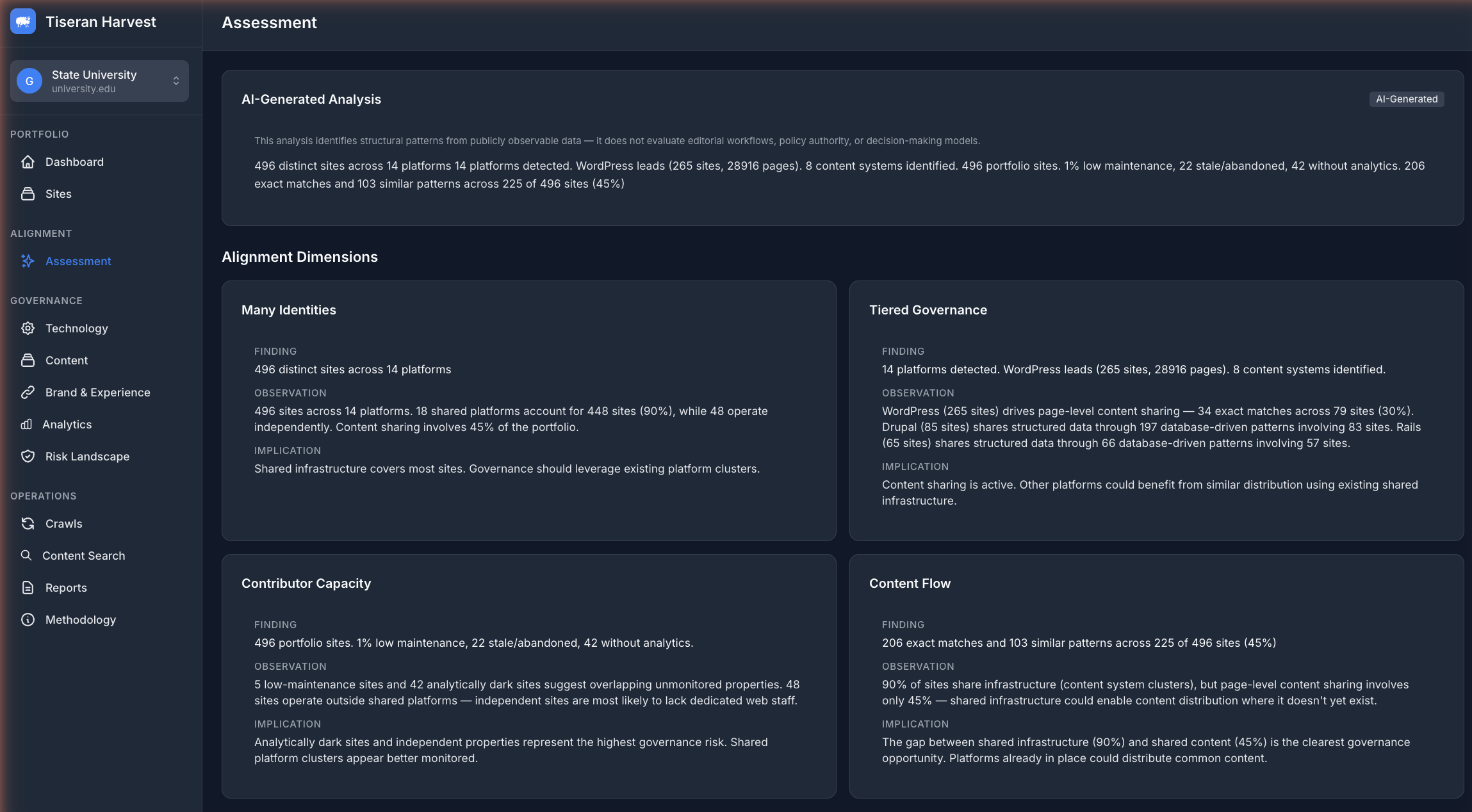The width and height of the screenshot is (1472, 812).
Task: Click the Crawls sync icon
Action: (28, 523)
